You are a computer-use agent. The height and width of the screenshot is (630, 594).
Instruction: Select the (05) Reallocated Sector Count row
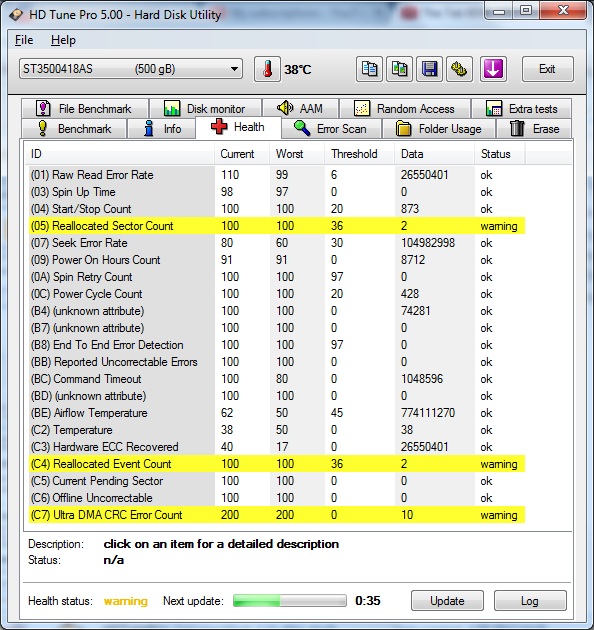(277, 226)
